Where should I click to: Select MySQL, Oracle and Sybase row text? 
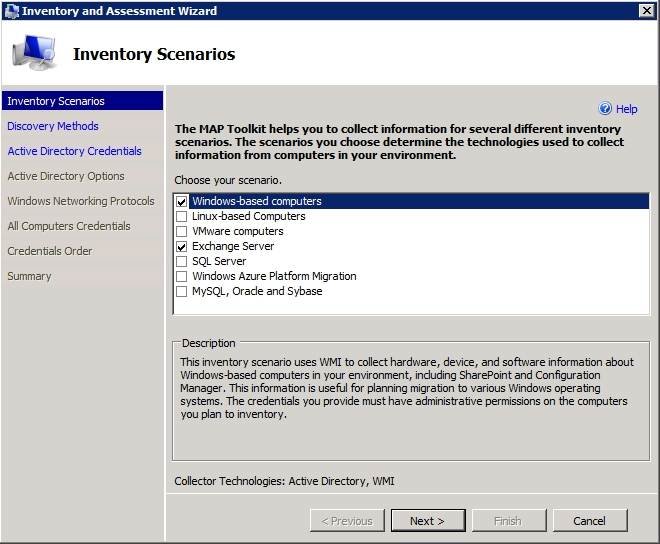point(257,291)
